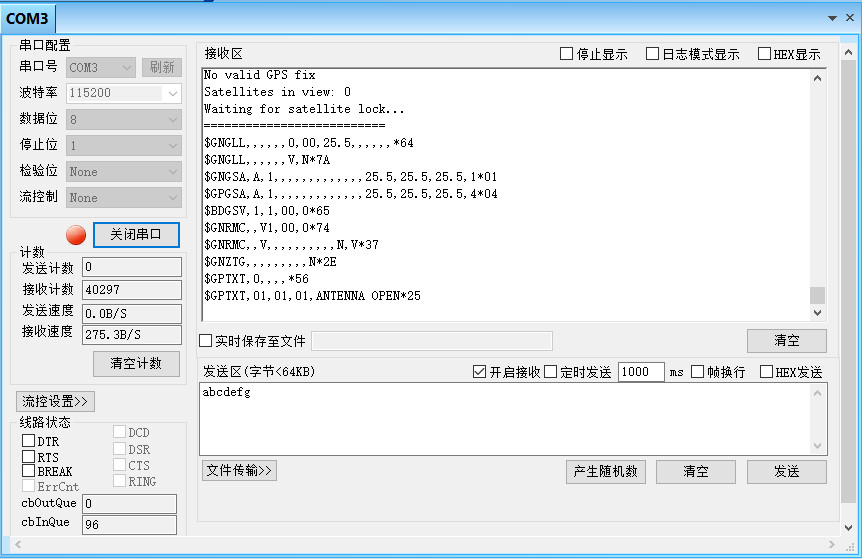Enable 实时保存至文件 checkbox

coord(206,341)
